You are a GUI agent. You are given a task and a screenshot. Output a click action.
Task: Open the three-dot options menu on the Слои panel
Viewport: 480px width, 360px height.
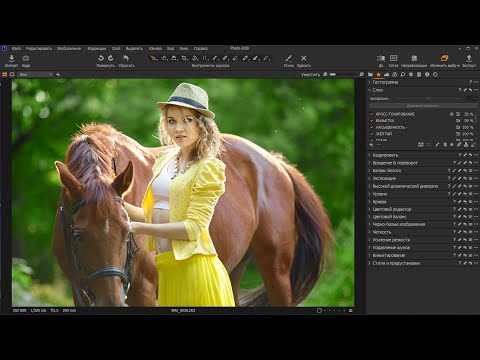coord(476,90)
